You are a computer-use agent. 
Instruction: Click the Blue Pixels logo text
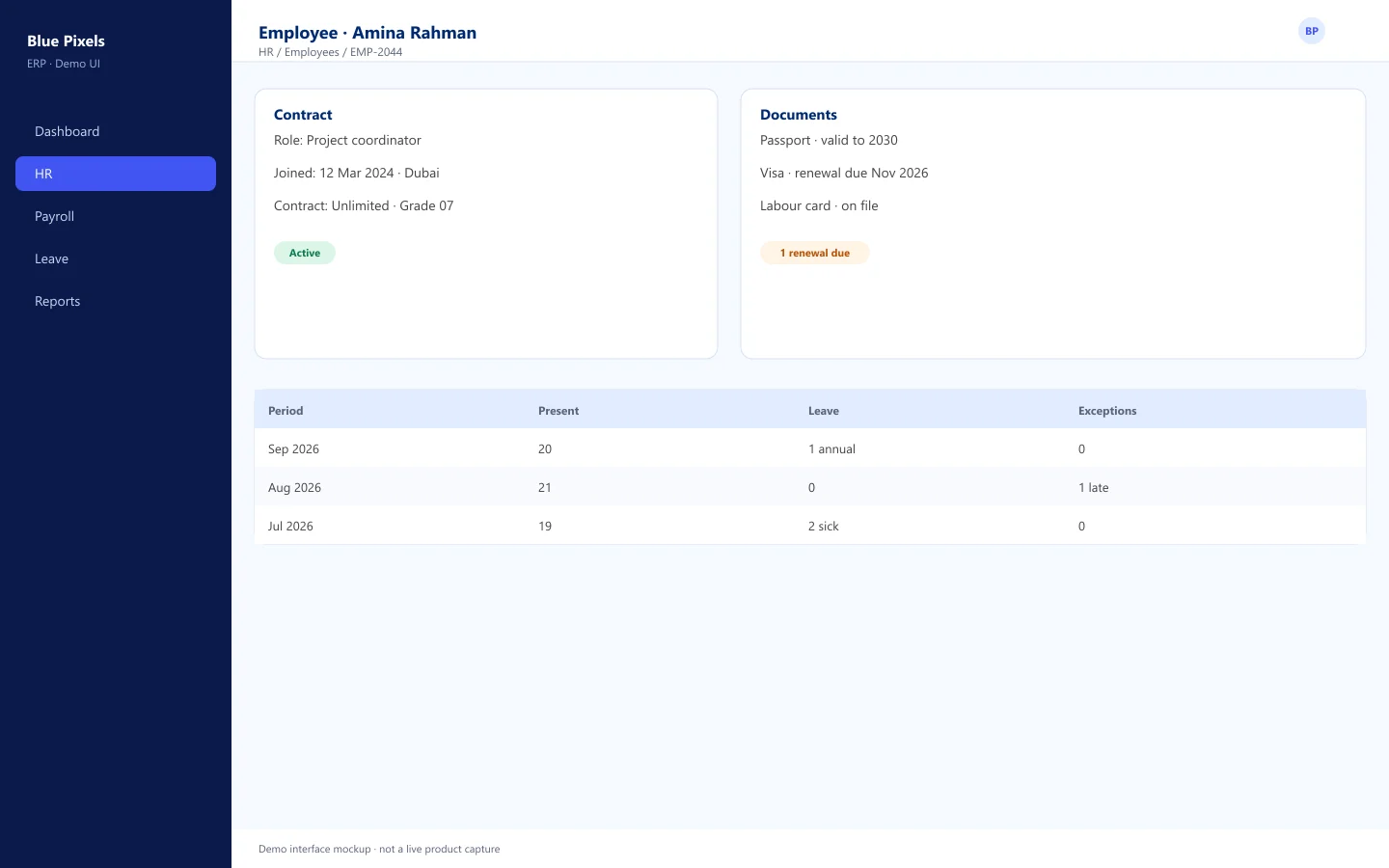tap(66, 41)
